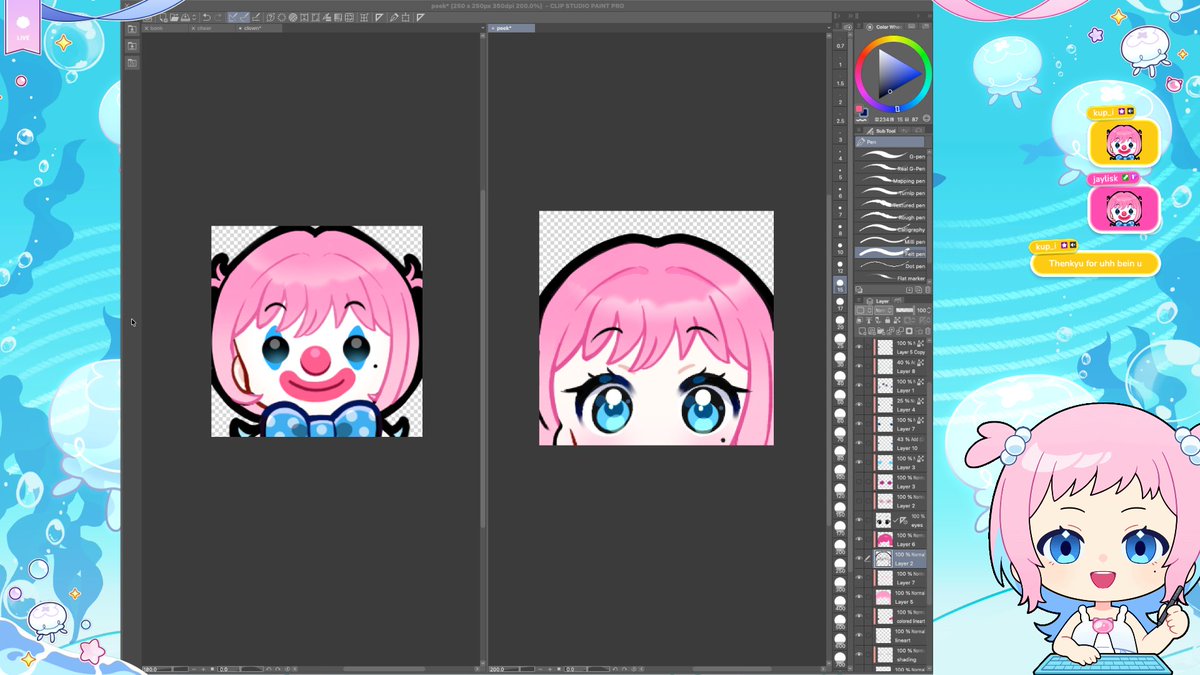Select the Pen group tab in Sub Tool

point(890,142)
